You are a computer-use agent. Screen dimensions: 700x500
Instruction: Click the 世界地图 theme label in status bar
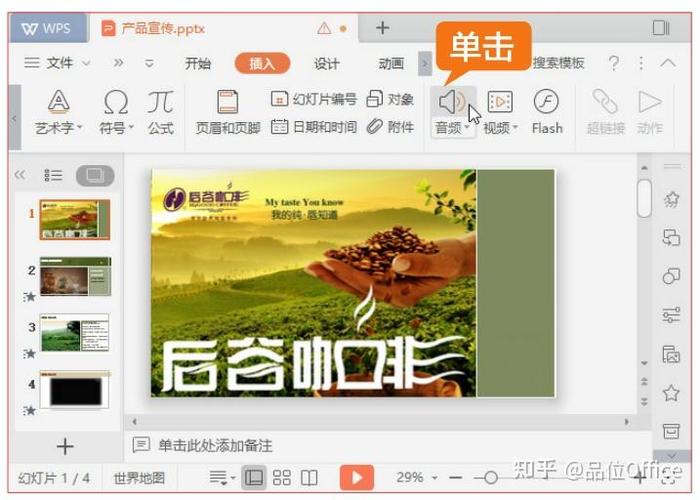[x=139, y=478]
